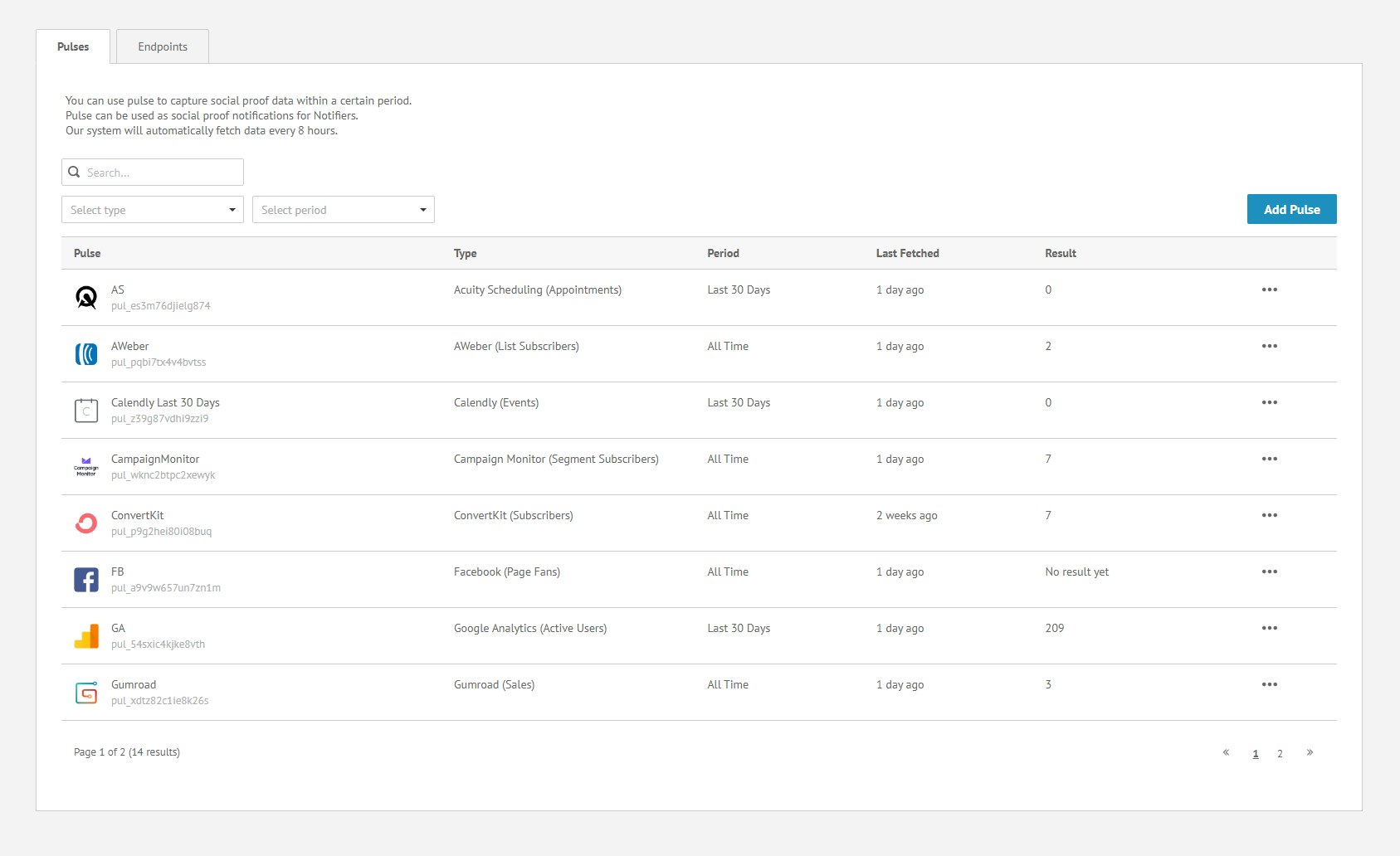This screenshot has width=1400, height=856.
Task: Select the GA pulse name
Action: (x=119, y=628)
